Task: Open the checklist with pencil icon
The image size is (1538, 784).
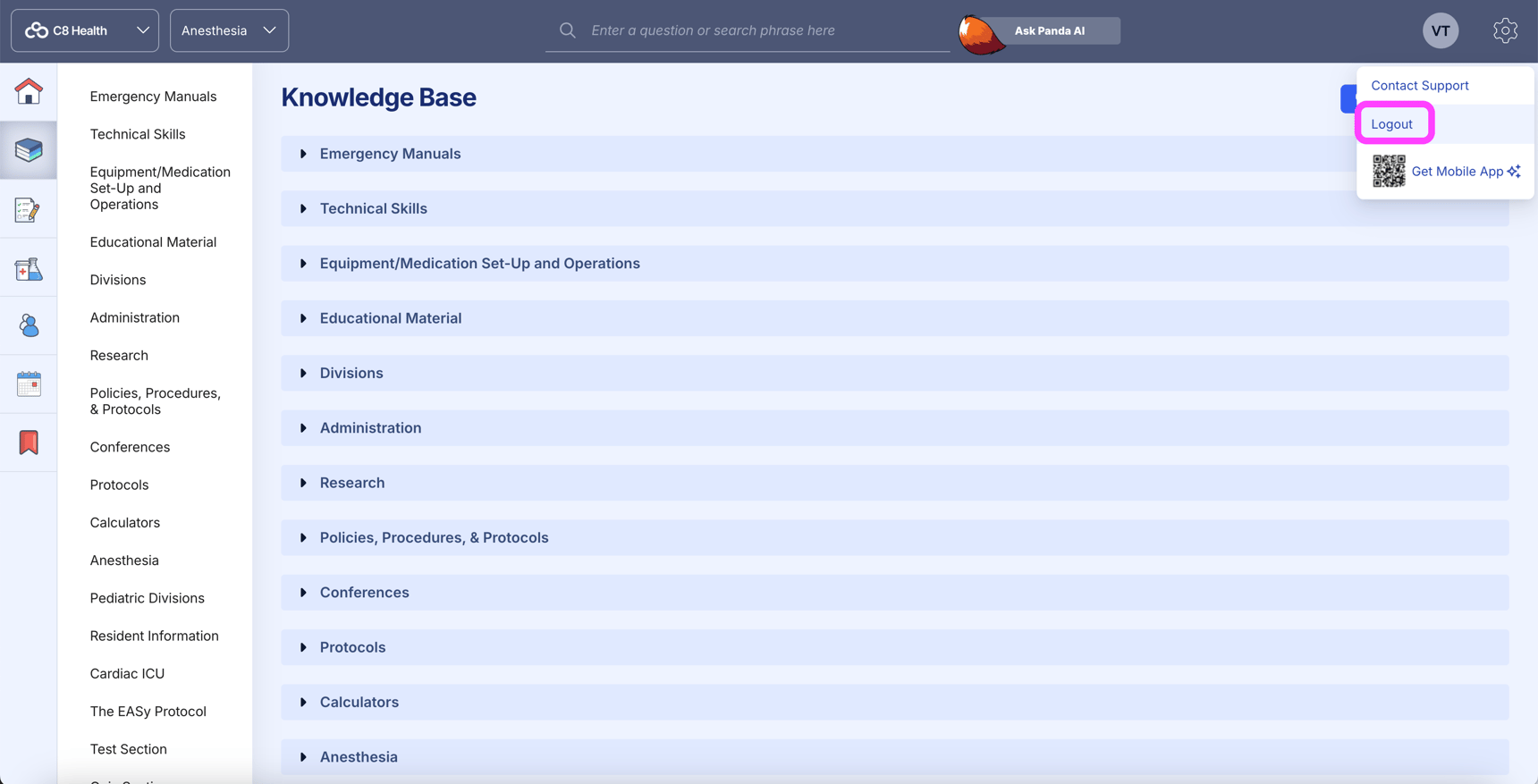Action: (x=29, y=210)
